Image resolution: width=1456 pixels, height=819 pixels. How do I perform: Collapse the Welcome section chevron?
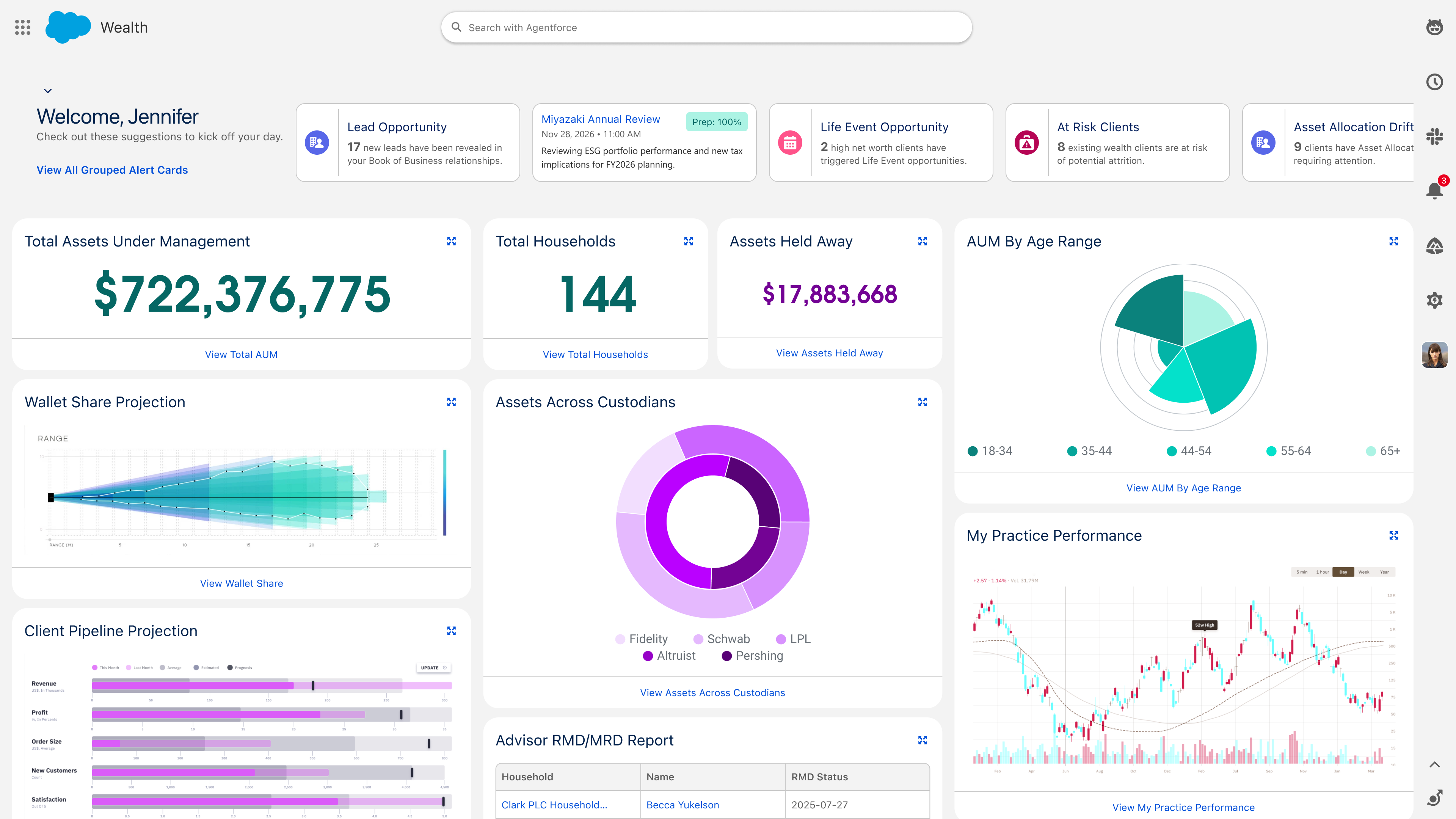(48, 91)
